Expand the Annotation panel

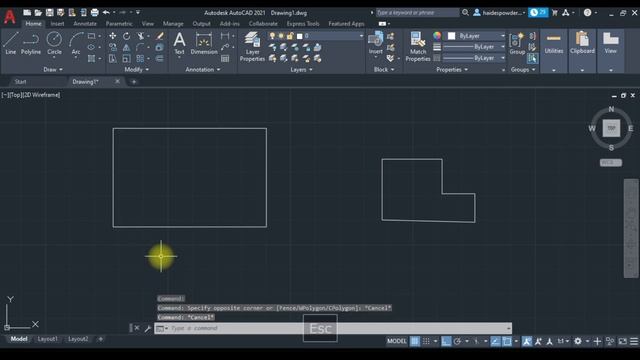[x=203, y=70]
